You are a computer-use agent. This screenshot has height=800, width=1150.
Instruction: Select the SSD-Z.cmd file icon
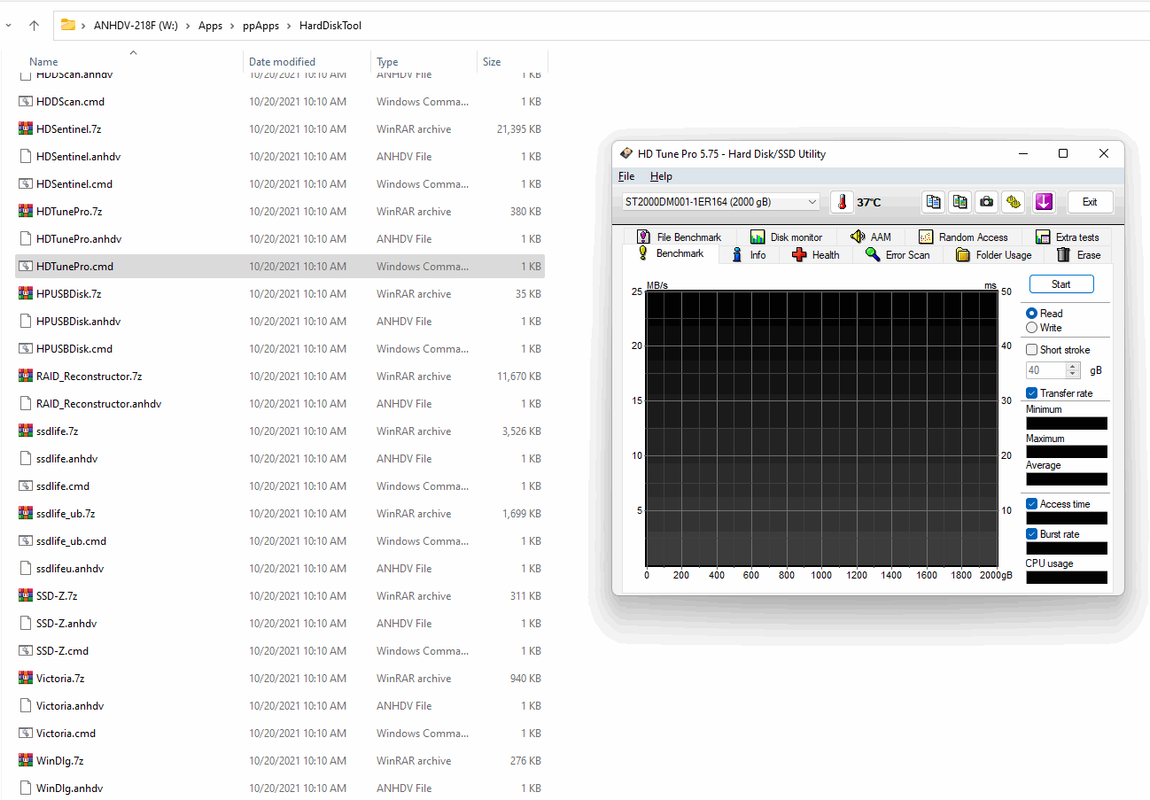tap(25, 651)
